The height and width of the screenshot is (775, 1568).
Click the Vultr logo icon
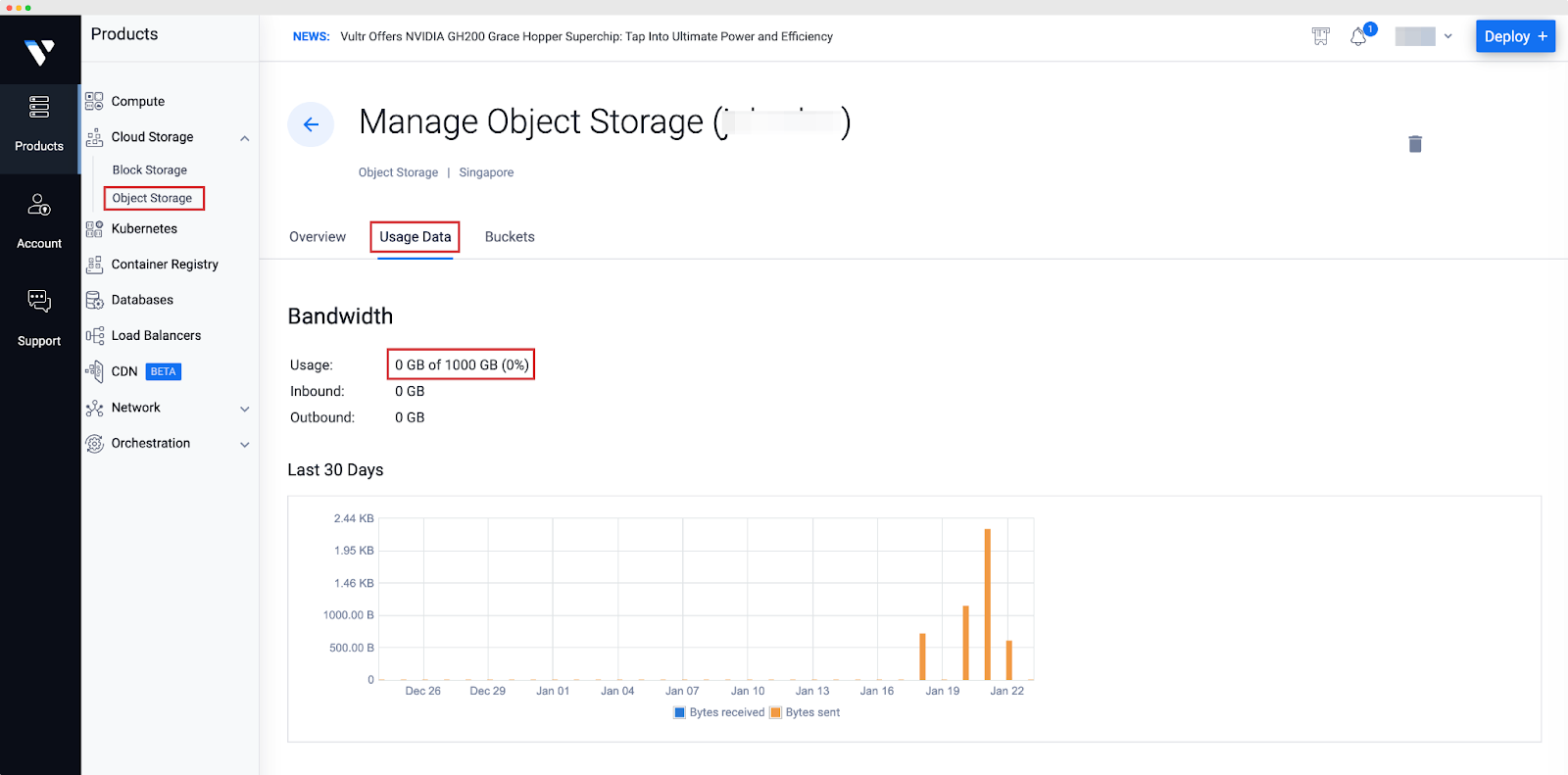pos(39,52)
